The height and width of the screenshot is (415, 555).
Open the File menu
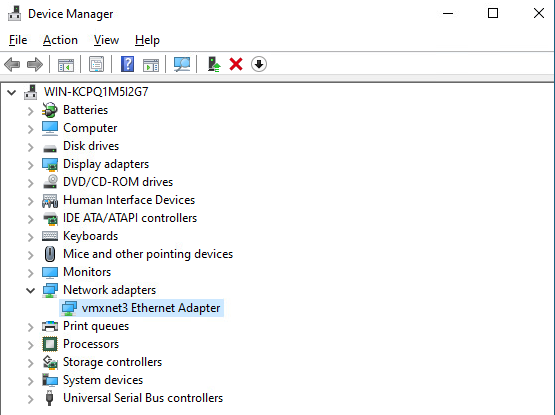(x=18, y=40)
